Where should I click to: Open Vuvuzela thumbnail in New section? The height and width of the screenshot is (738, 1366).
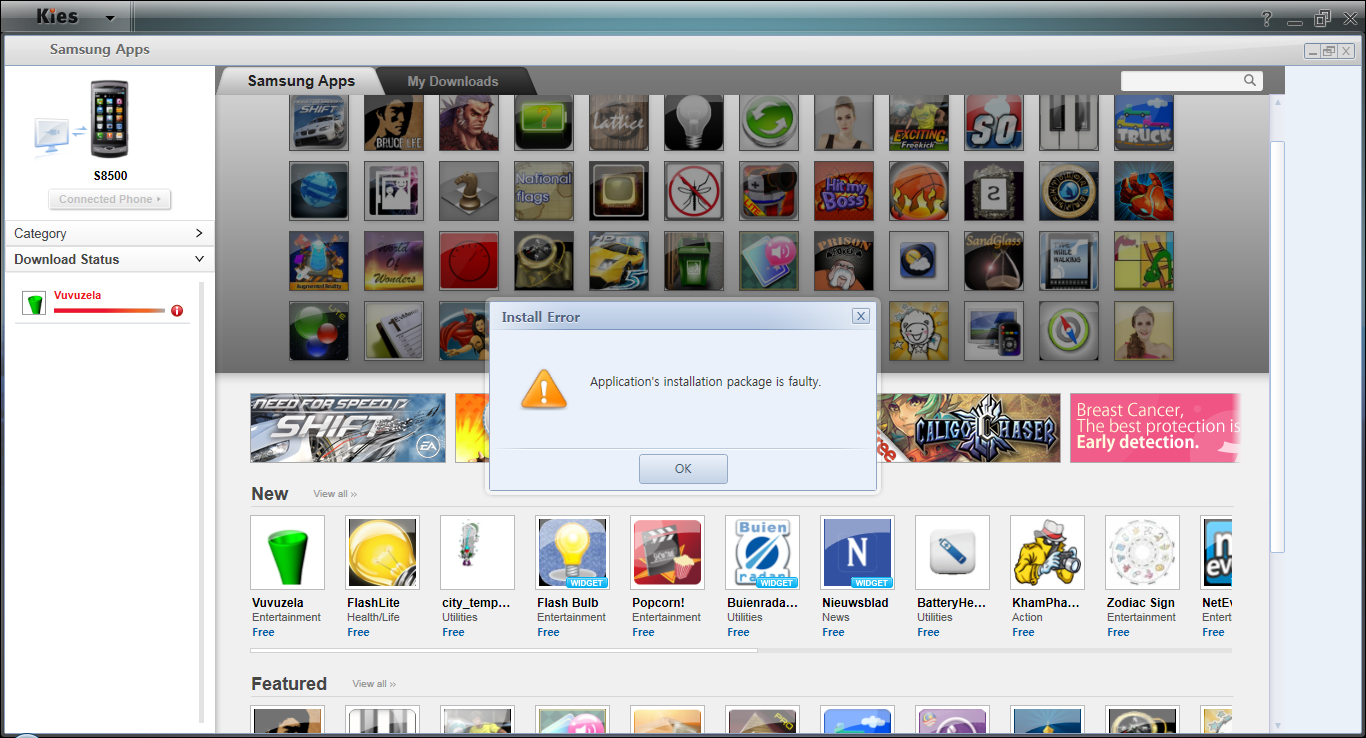click(x=288, y=553)
